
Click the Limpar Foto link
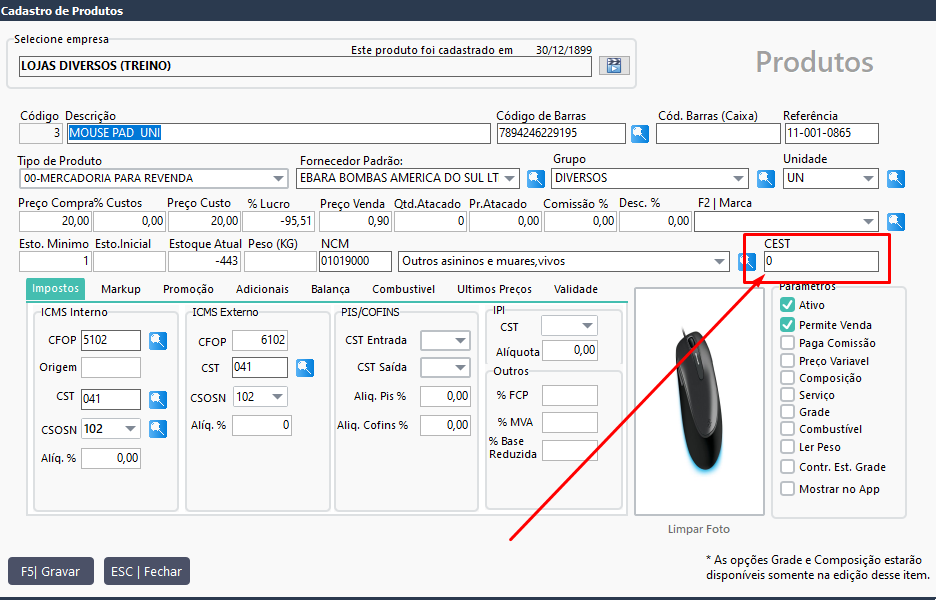(x=698, y=530)
